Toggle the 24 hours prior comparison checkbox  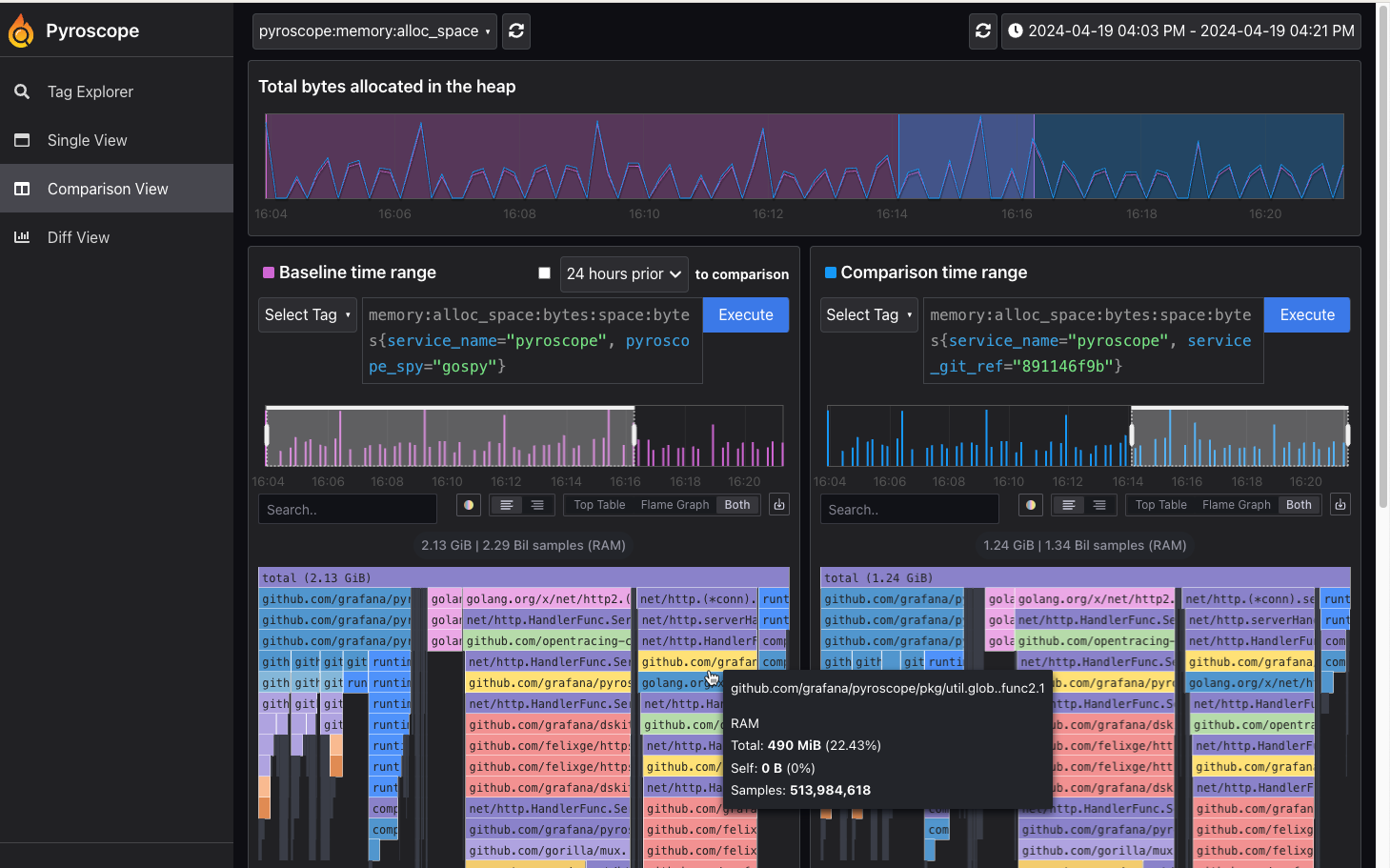[x=544, y=273]
